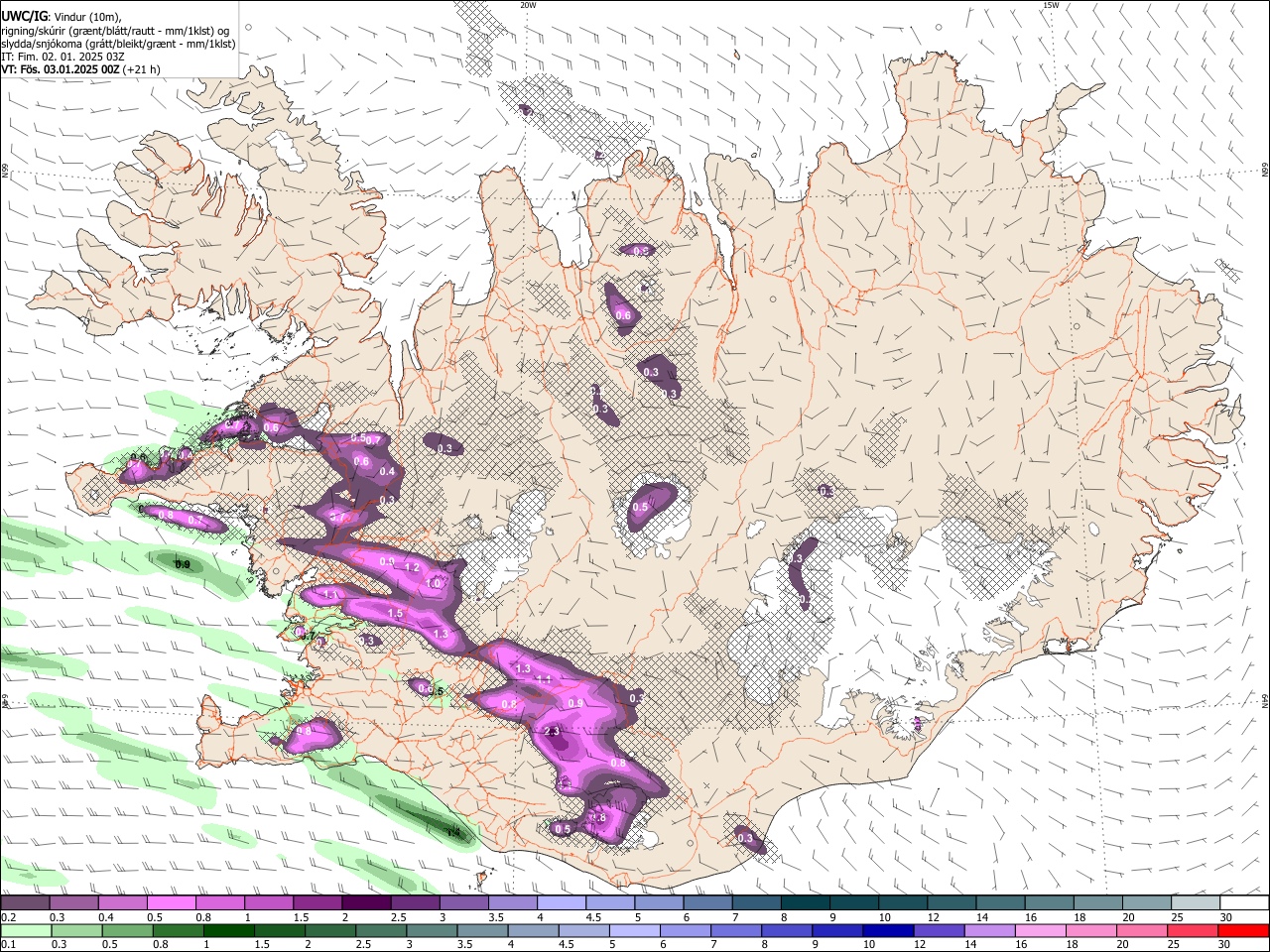Click the purple 1.5–2 snow legend swatch
Viewport: 1270px width, 952px height.
317,902
